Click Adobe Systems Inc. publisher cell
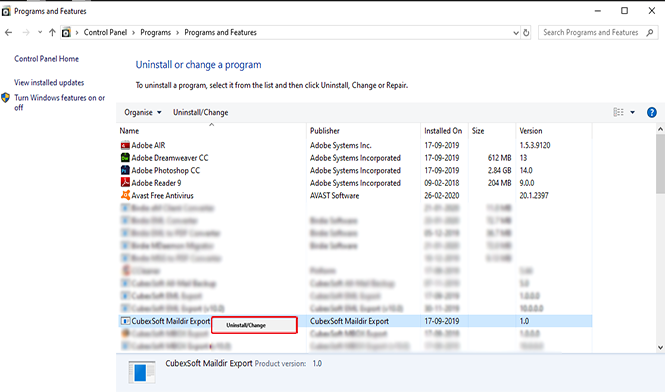 pyautogui.click(x=341, y=146)
